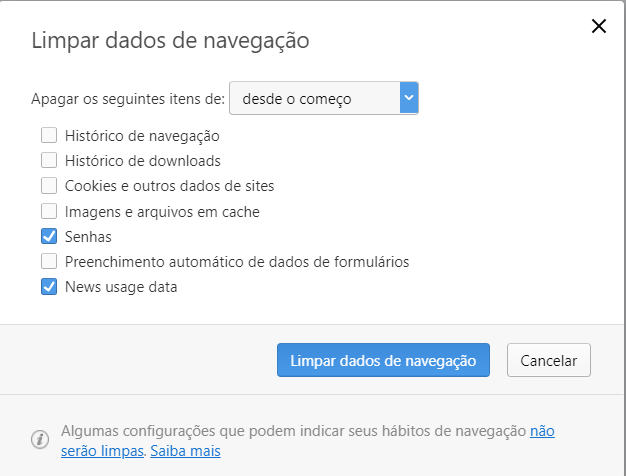The image size is (626, 476).
Task: Click the blue arrow of the time range dropdown
Action: click(408, 98)
